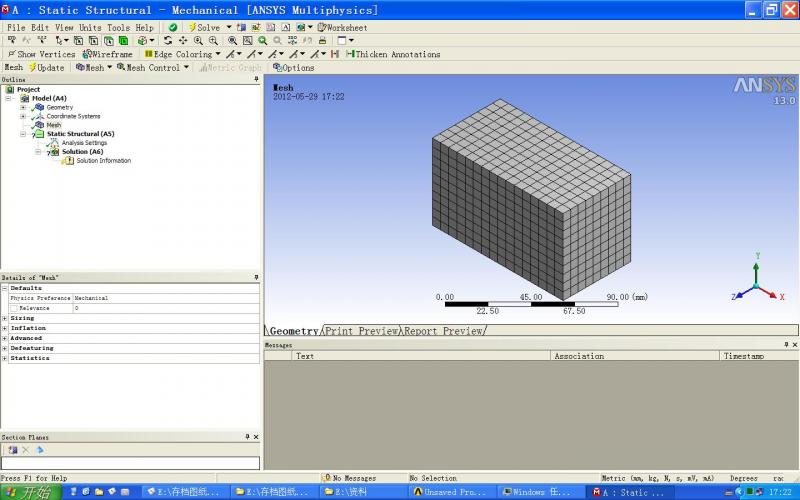Select the Body selection filter icon
Viewport: 800px width, 500px height.
(123, 40)
